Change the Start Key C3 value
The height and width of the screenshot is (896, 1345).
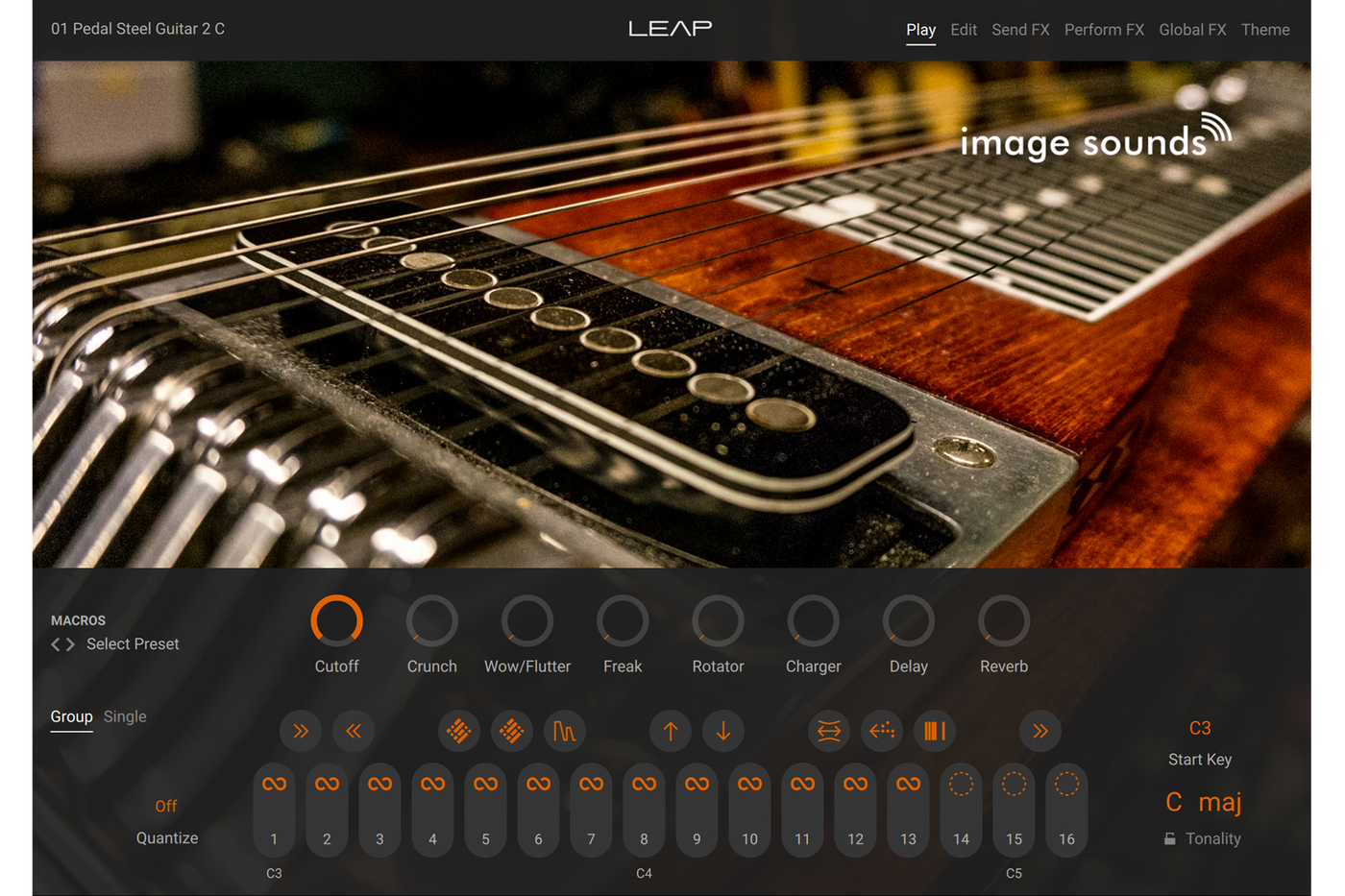[1200, 728]
